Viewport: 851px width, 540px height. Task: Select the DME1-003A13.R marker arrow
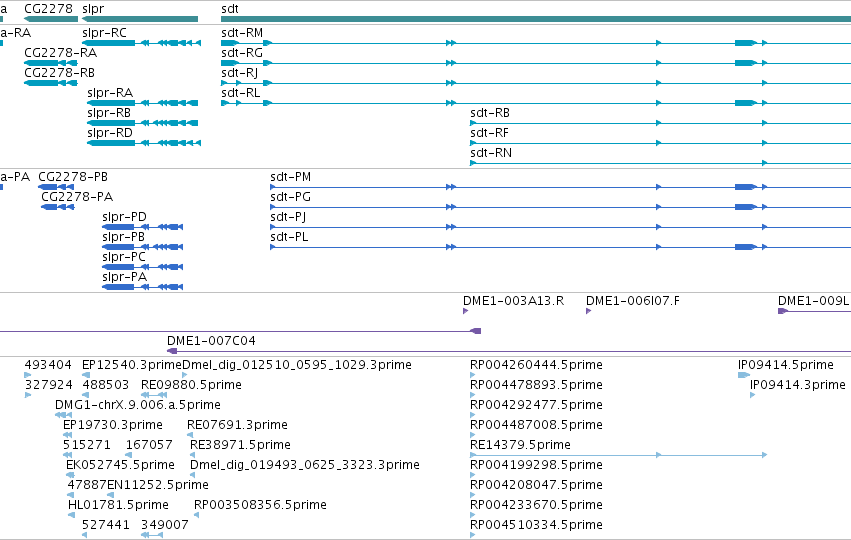(x=466, y=312)
